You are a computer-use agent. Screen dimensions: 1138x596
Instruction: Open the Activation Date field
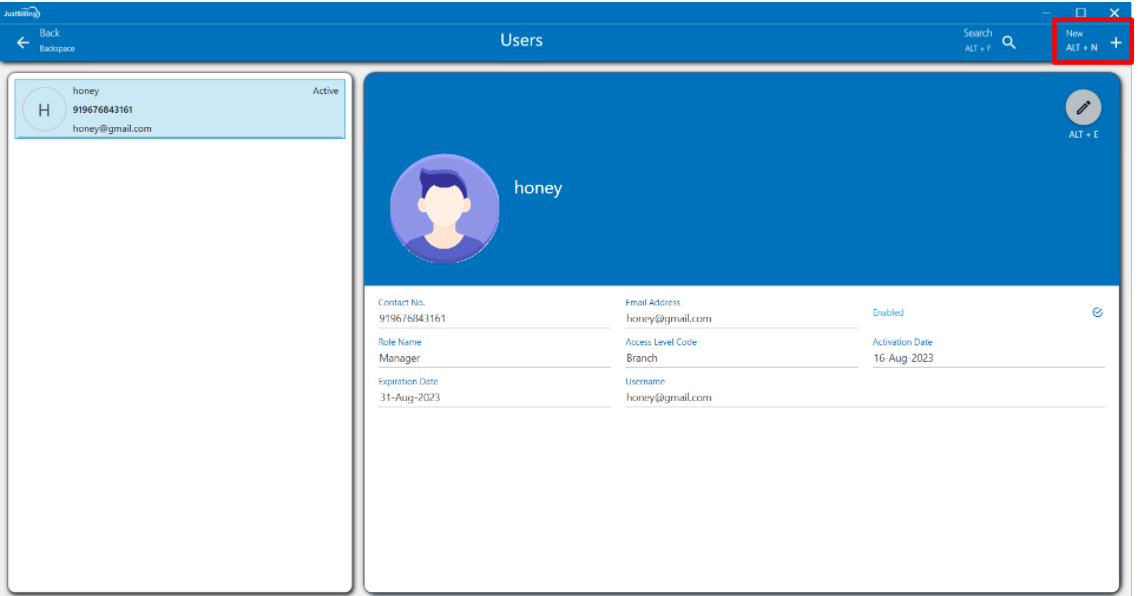(987, 358)
